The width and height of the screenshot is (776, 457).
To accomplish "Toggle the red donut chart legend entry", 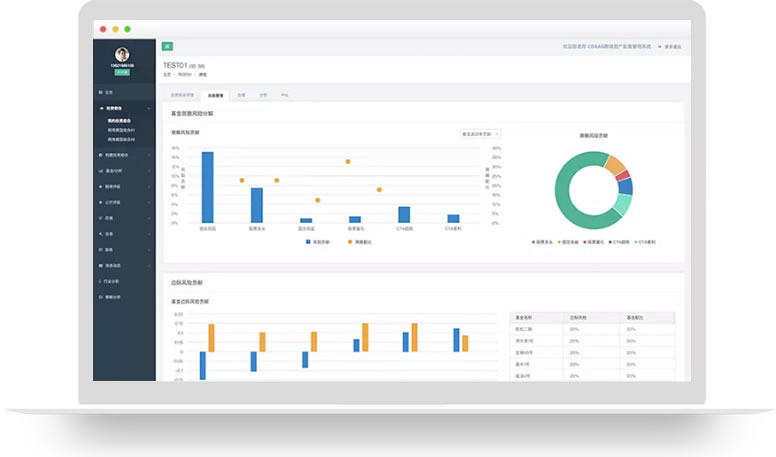I will (x=594, y=242).
